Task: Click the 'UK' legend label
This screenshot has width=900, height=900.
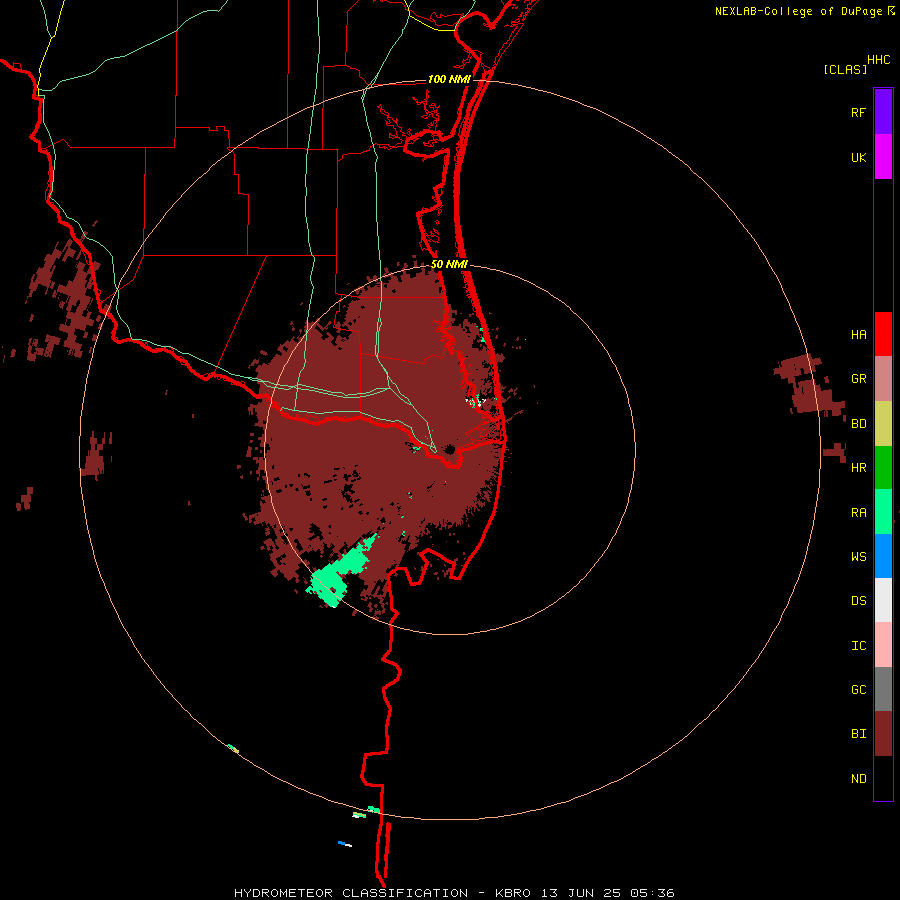Action: point(859,158)
